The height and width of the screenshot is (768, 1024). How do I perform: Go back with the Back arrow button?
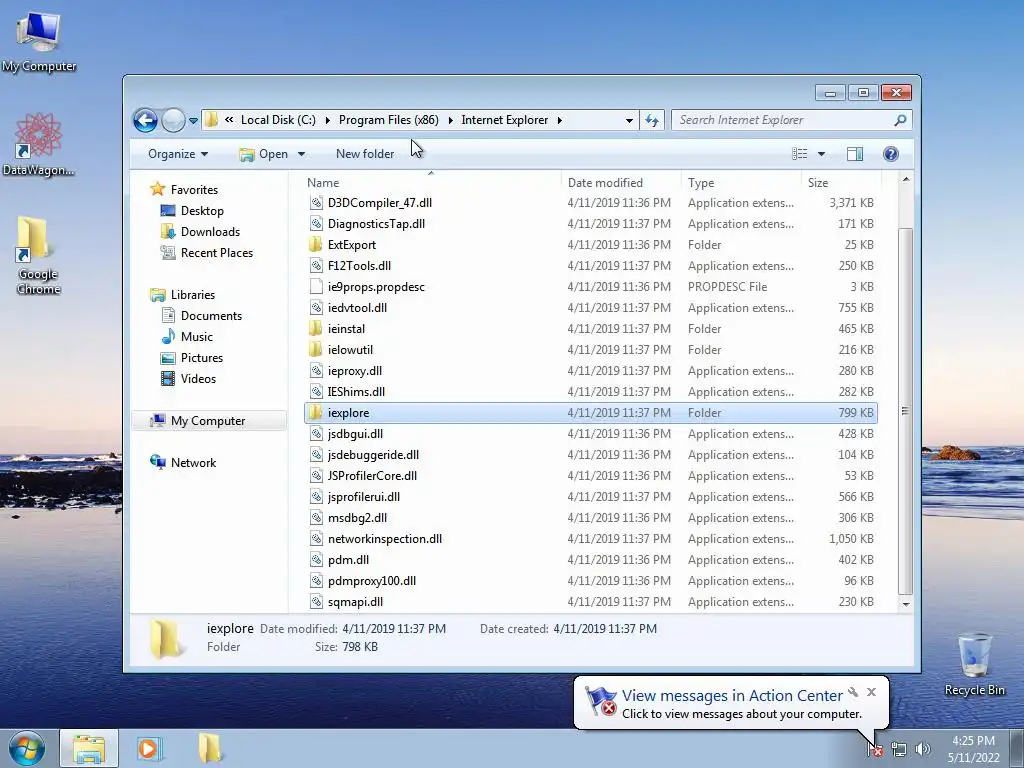point(146,120)
